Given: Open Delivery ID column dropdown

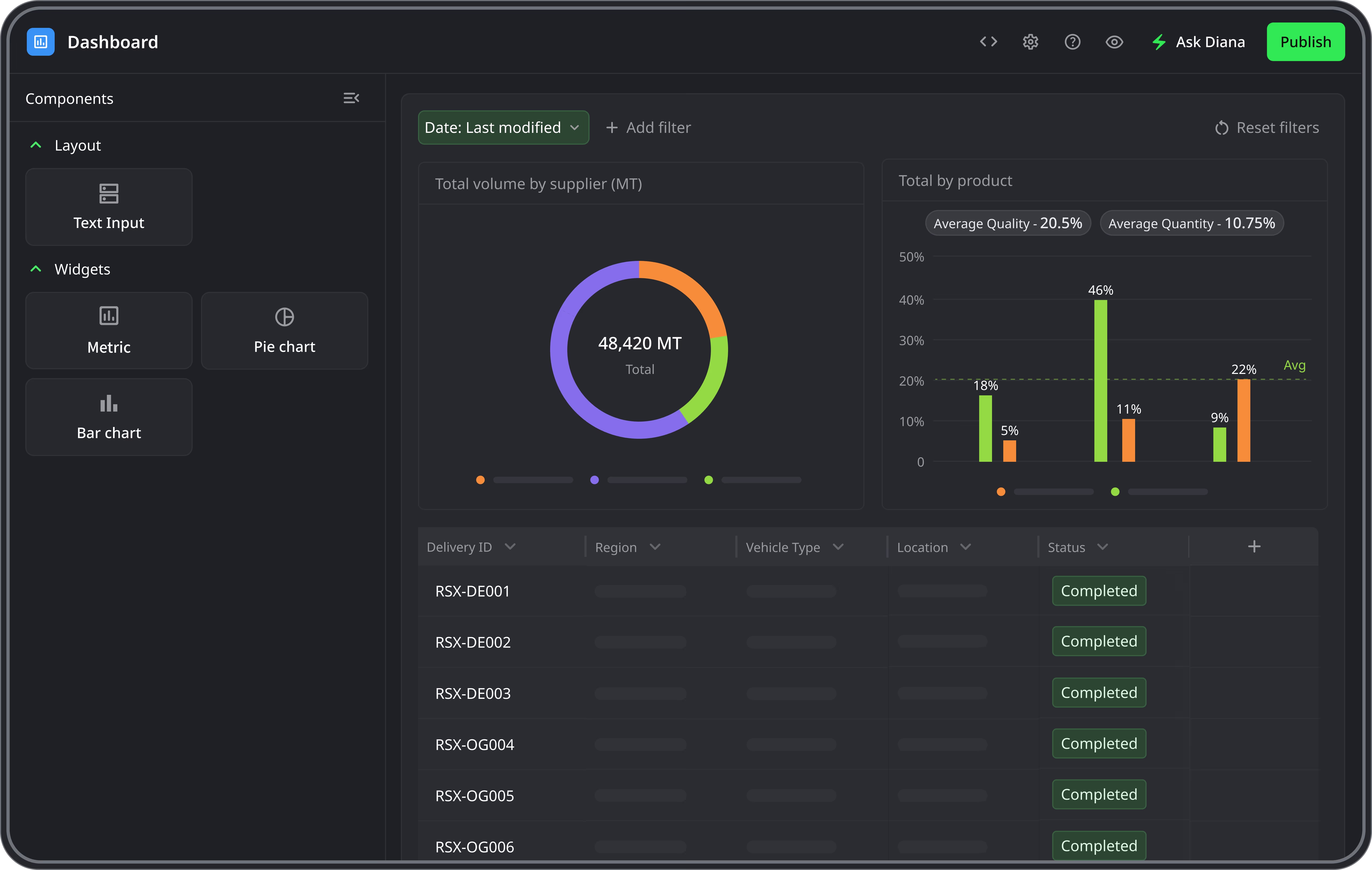Looking at the screenshot, I should (x=510, y=547).
